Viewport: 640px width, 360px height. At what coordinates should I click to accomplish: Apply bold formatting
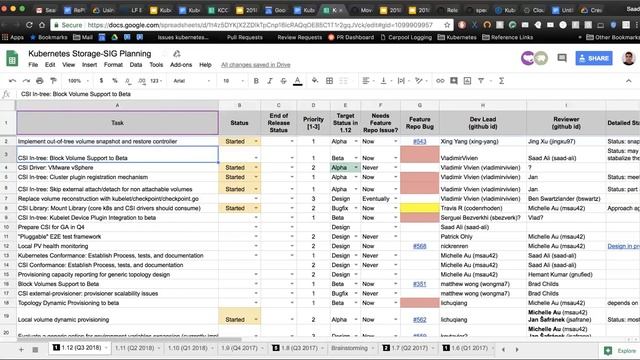tap(256, 81)
